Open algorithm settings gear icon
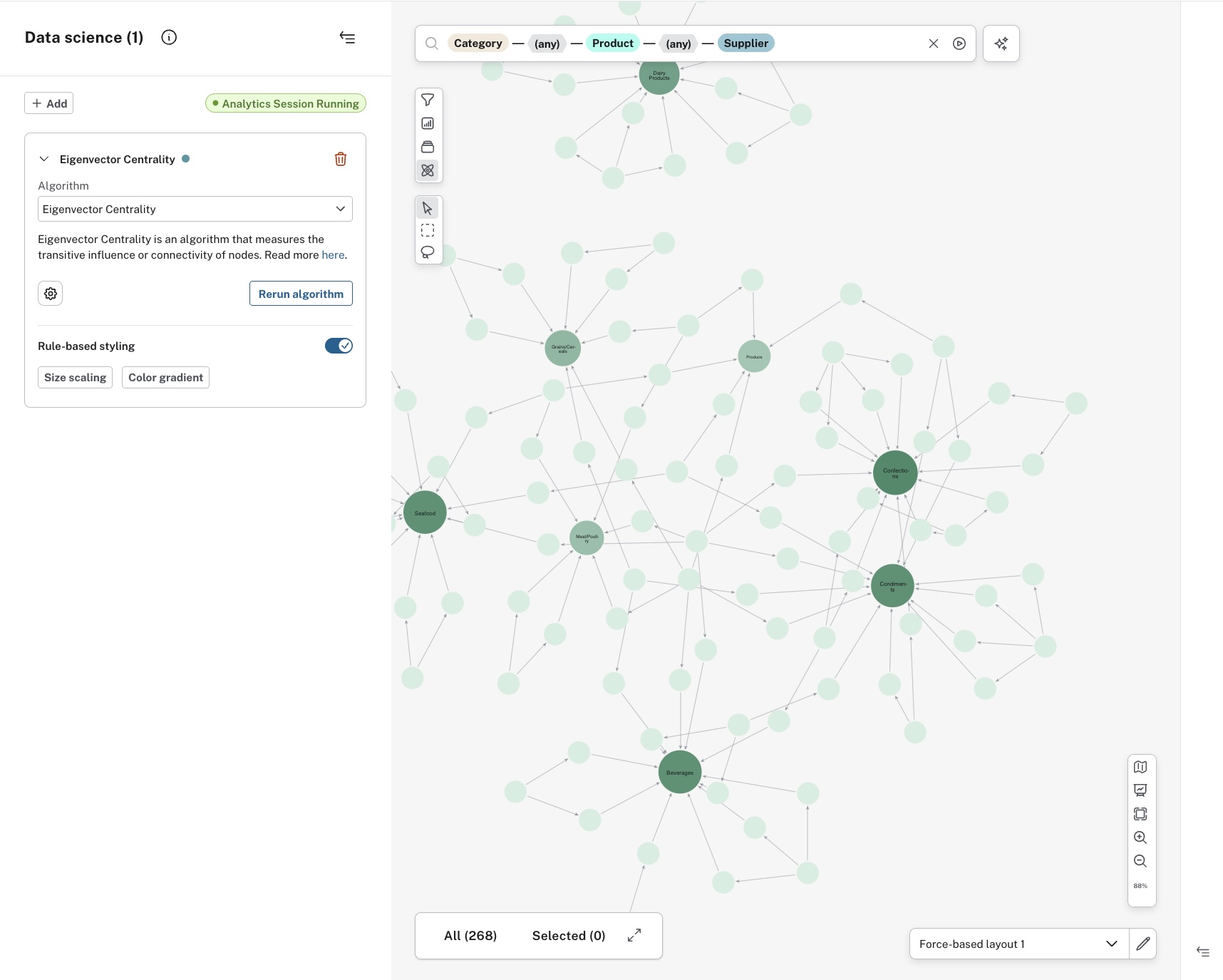The image size is (1223, 980). [51, 294]
